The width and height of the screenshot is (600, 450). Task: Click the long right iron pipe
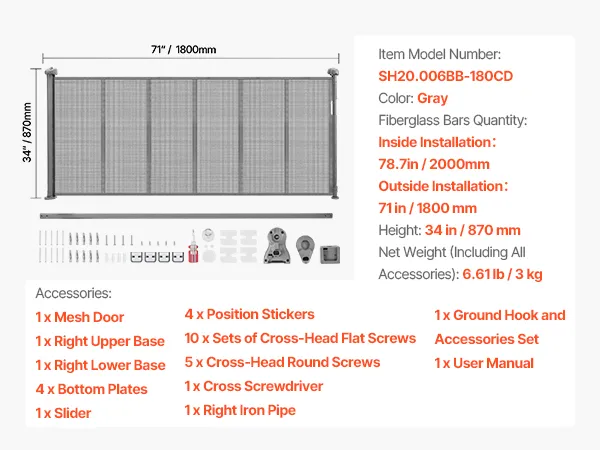[x=186, y=216]
